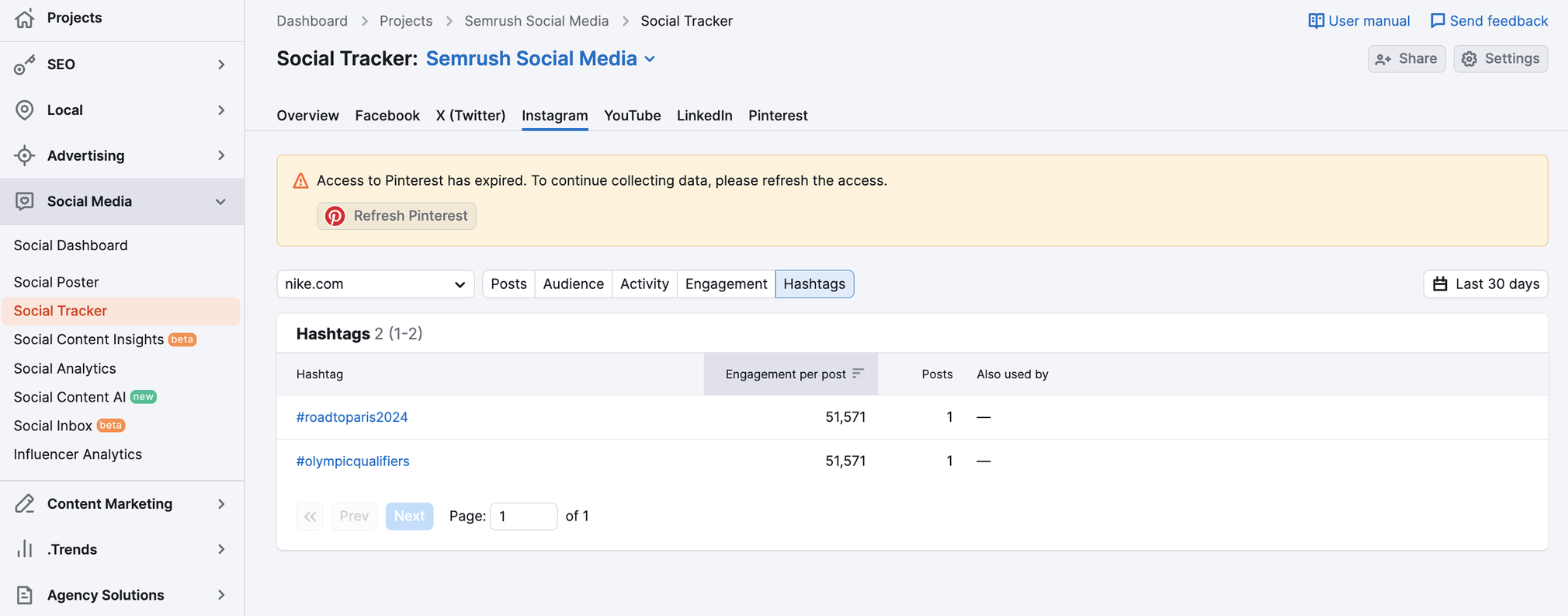The width and height of the screenshot is (1568, 616).
Task: Click the calendar icon in date picker
Action: (x=1440, y=284)
